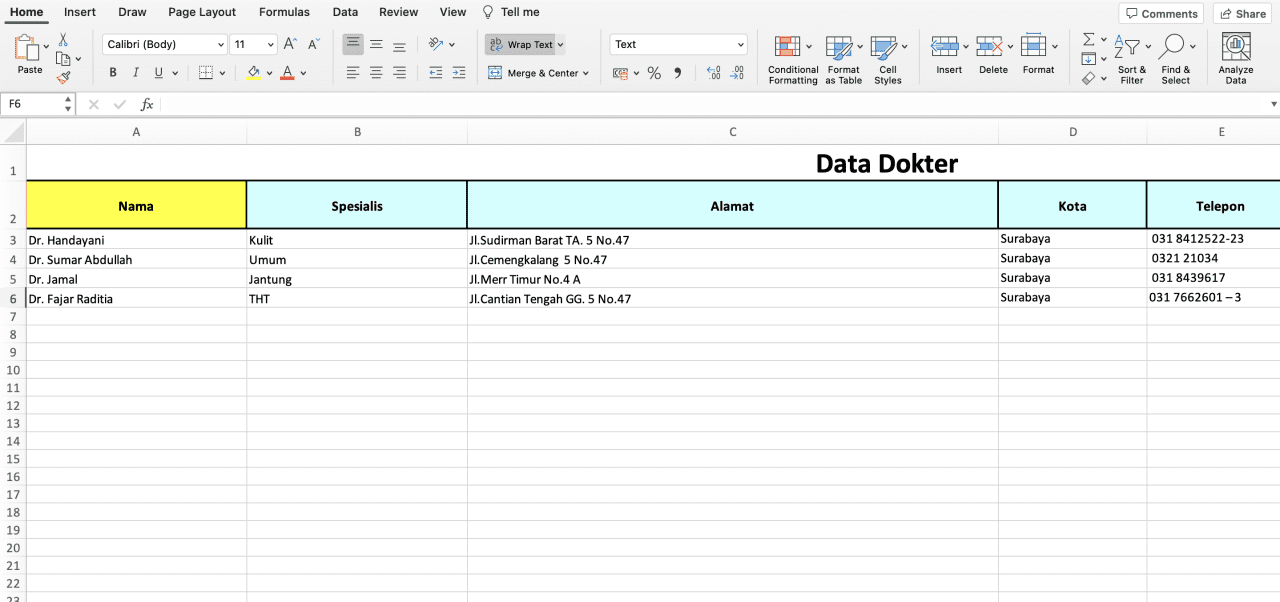Apply Comma Style format
1280x602 pixels.
(x=678, y=73)
